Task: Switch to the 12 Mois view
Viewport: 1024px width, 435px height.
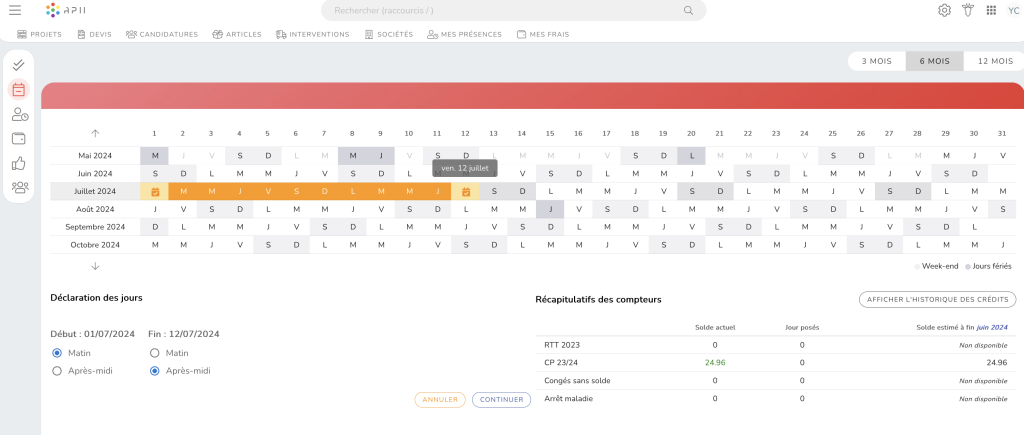Action: coord(994,61)
